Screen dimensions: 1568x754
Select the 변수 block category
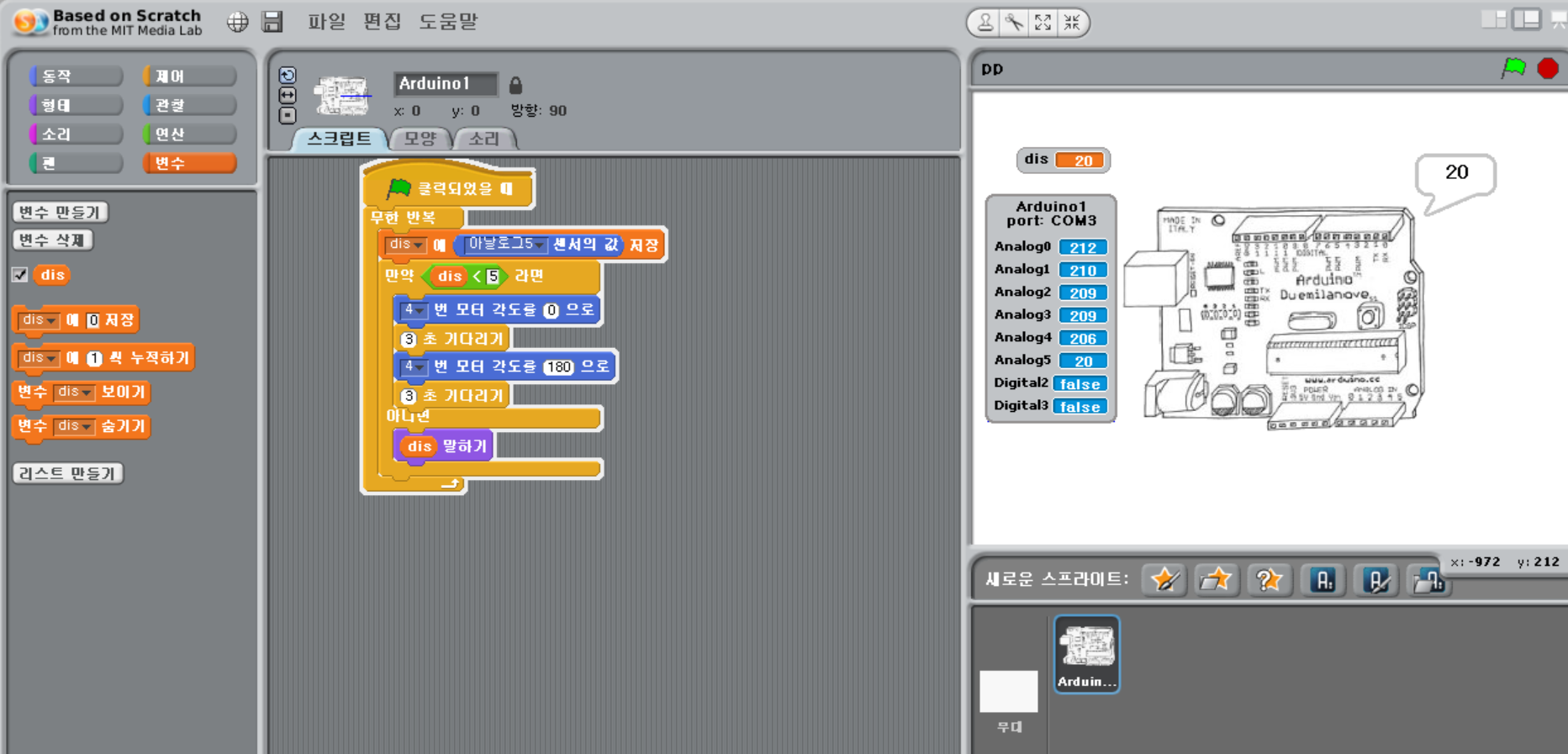189,163
